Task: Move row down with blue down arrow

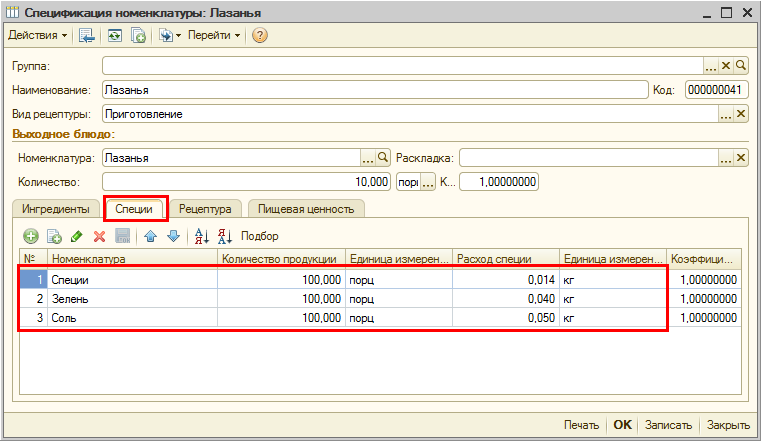Action: 172,236
